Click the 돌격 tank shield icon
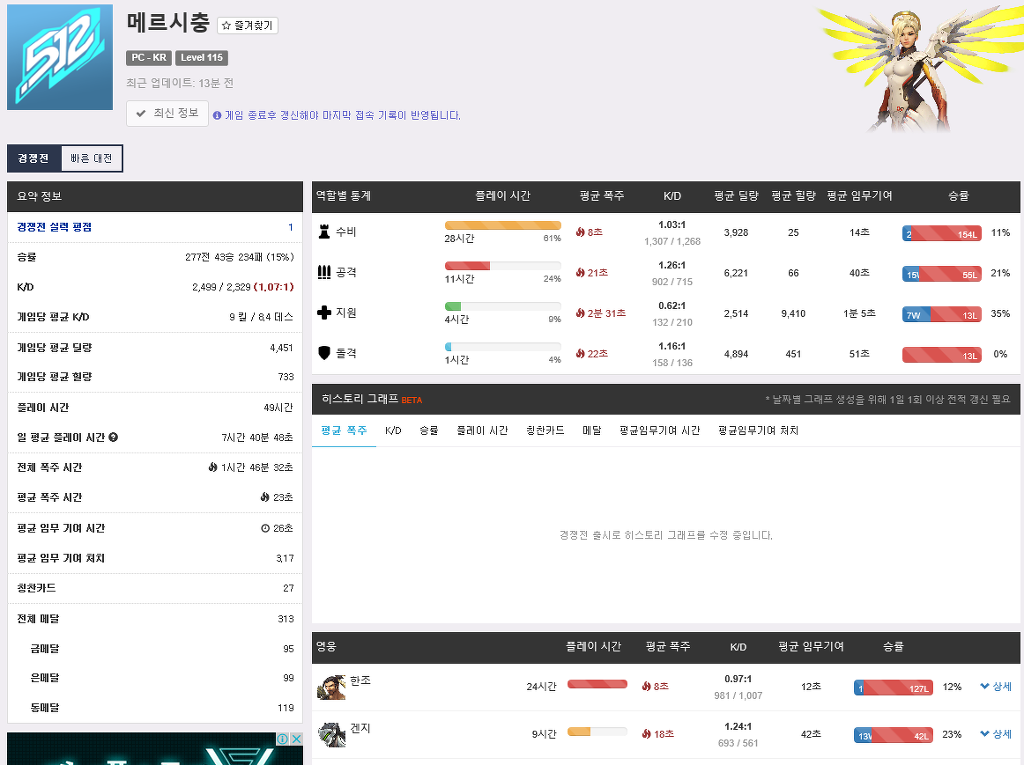Viewport: 1024px width, 765px height. click(x=324, y=353)
